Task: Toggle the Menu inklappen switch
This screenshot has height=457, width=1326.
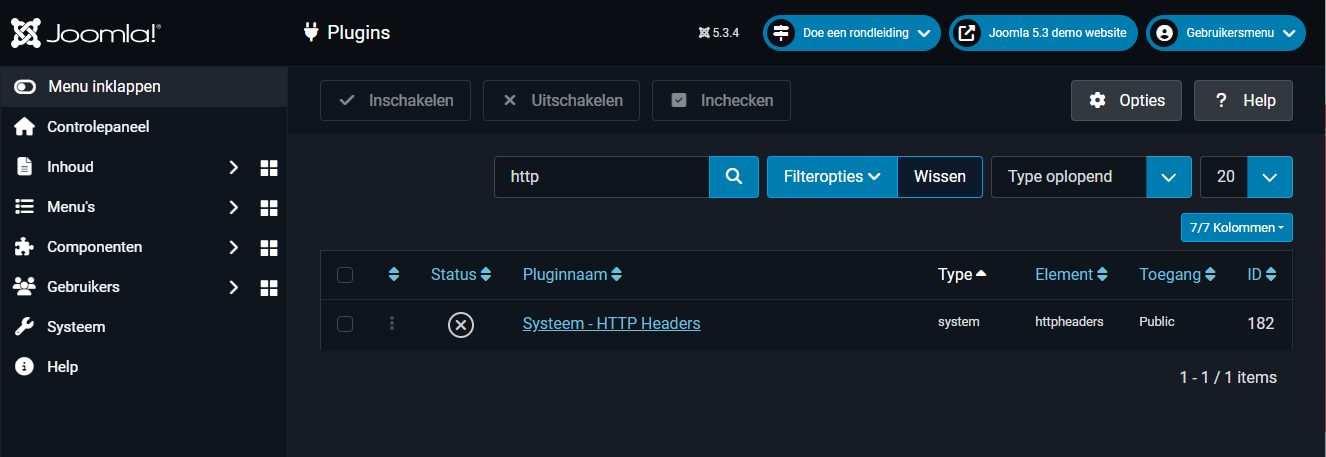Action: click(x=25, y=88)
